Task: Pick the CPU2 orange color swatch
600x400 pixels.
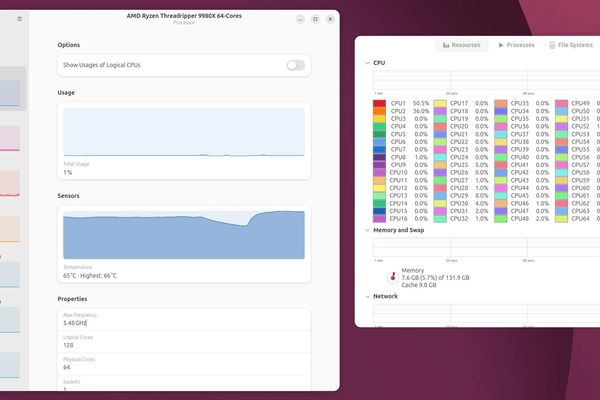Action: 379,111
